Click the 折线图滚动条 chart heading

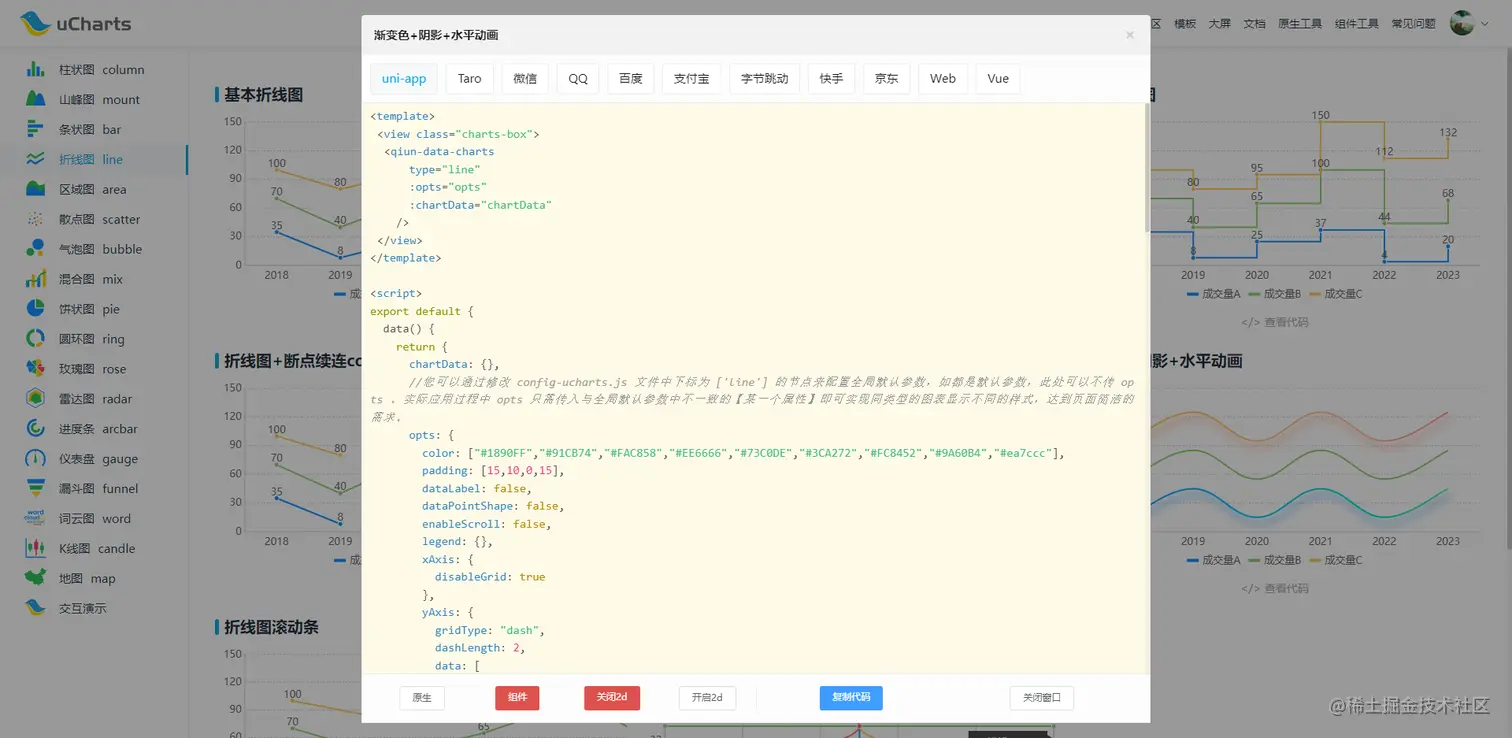click(272, 627)
